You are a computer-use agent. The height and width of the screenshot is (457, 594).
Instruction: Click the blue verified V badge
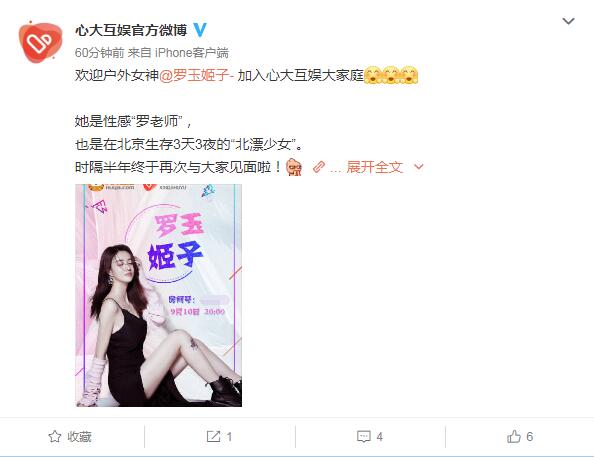tap(200, 30)
